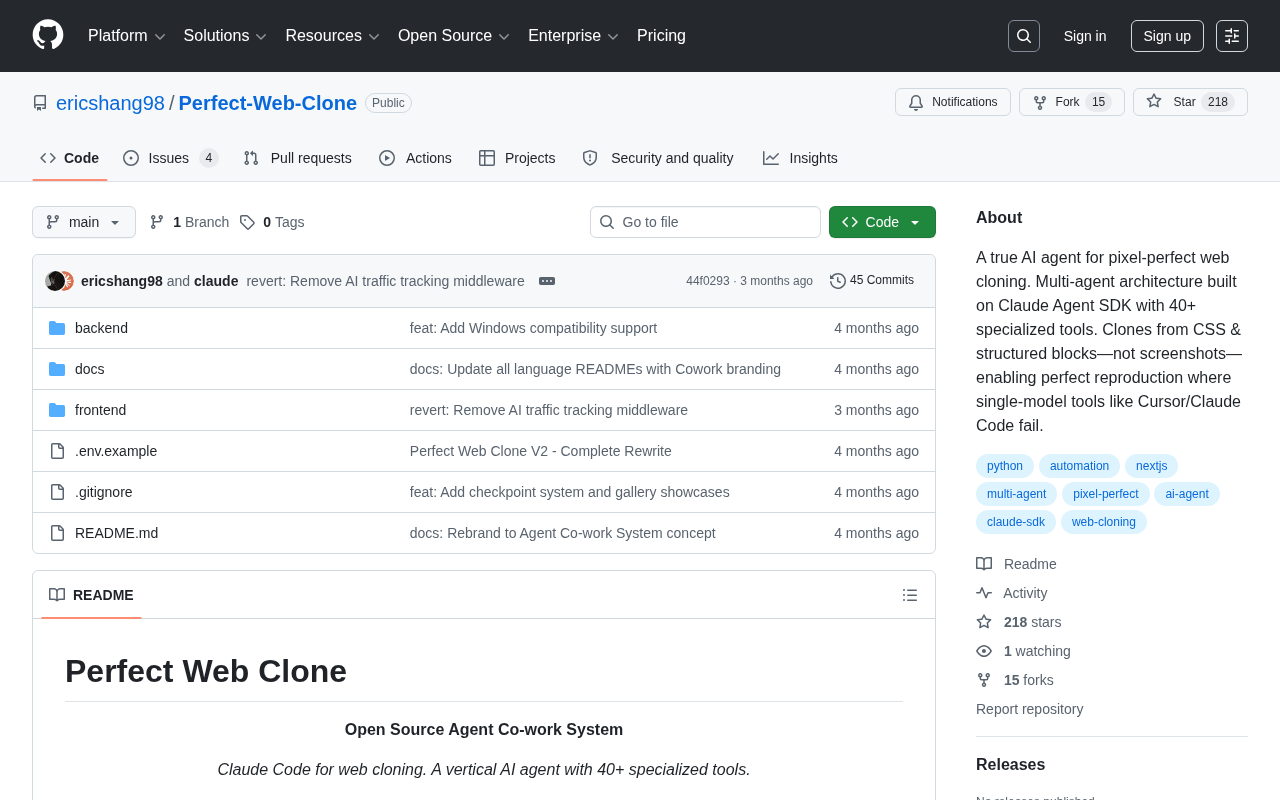Click the README.md file icon

coord(57,533)
